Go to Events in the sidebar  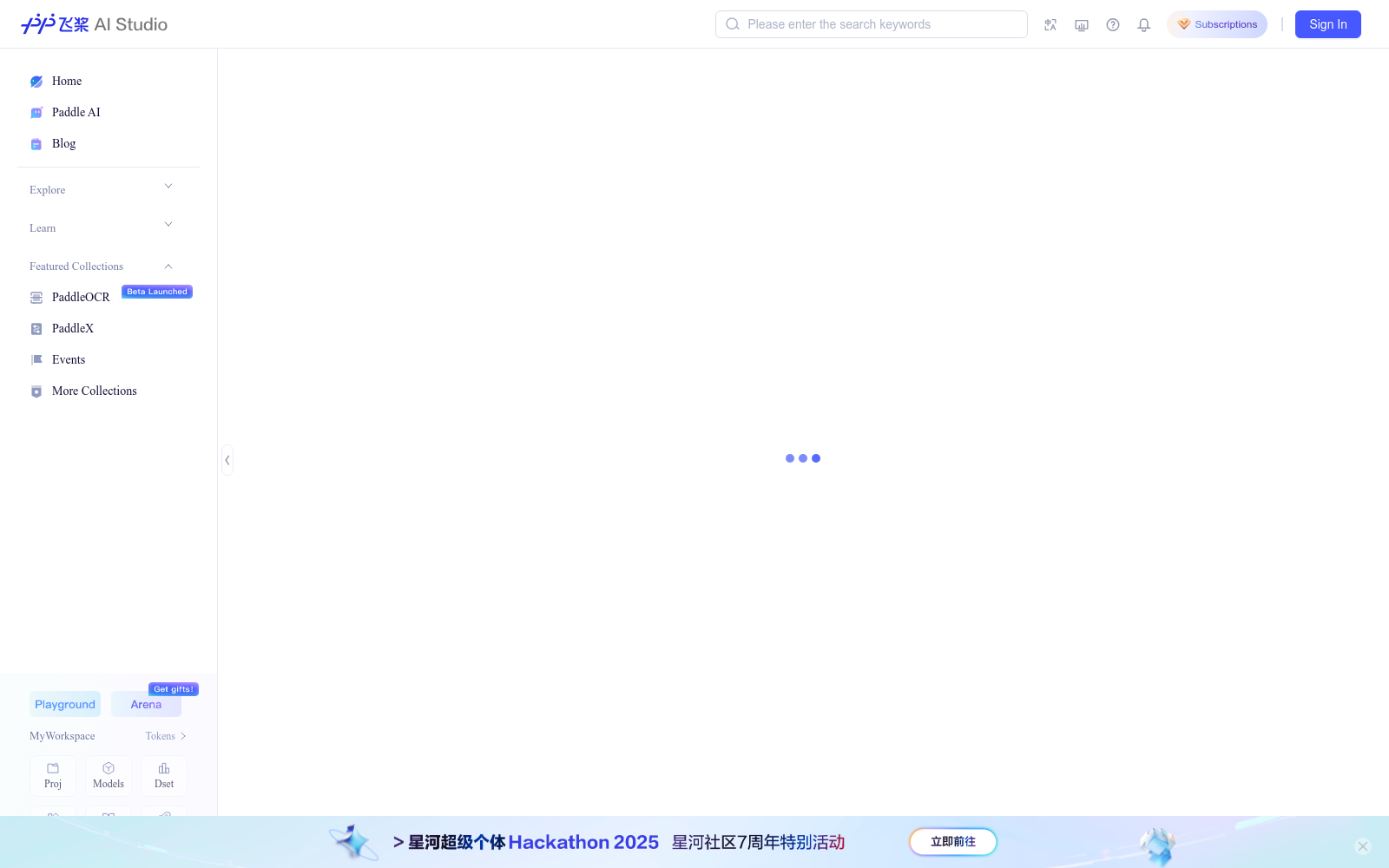tap(69, 359)
